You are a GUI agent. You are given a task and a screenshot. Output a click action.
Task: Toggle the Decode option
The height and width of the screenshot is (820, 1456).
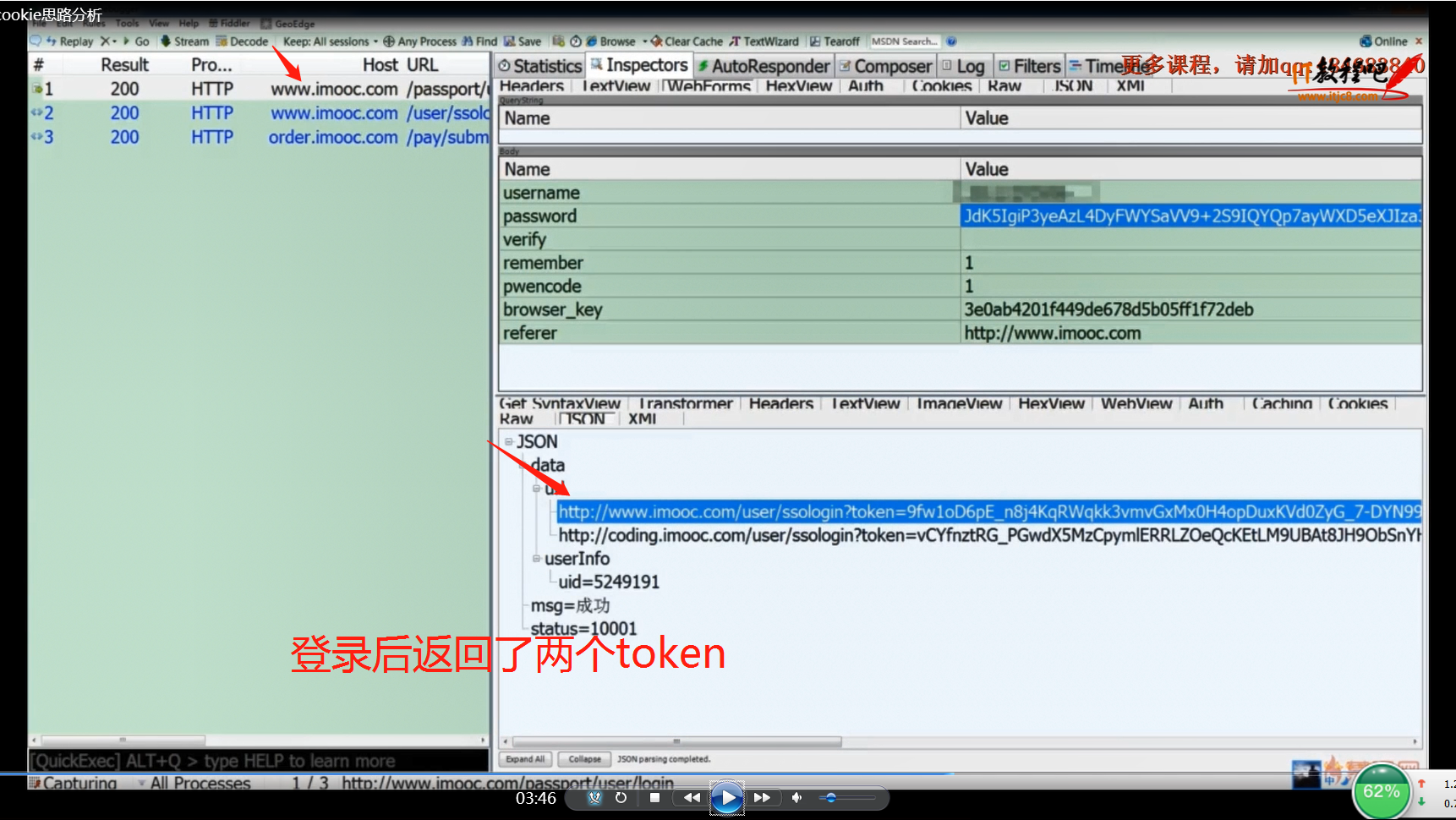click(x=243, y=41)
